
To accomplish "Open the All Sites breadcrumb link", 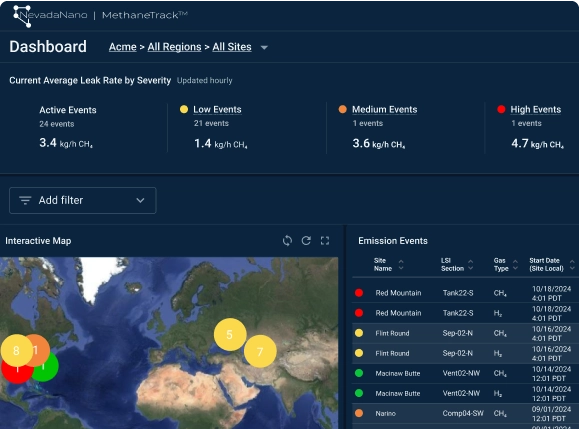I will 232,47.
